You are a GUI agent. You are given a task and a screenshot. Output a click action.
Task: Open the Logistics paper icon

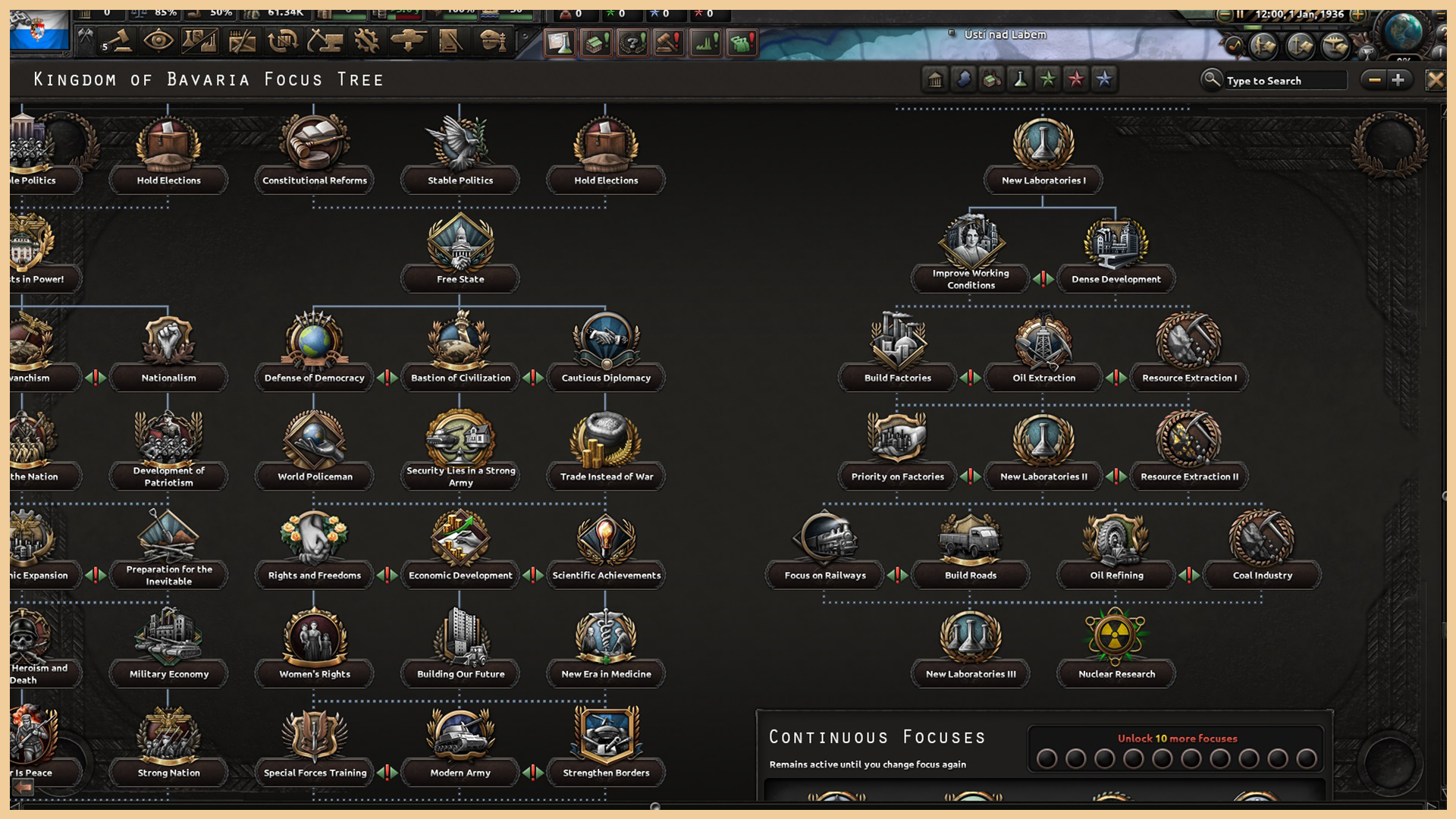click(x=450, y=41)
